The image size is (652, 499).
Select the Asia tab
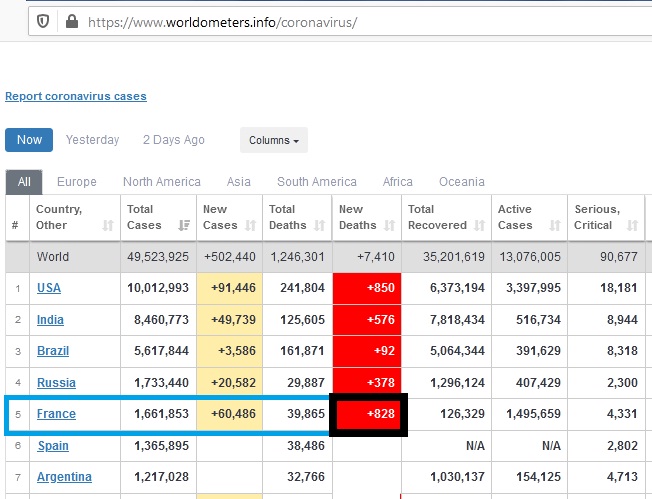pyautogui.click(x=239, y=182)
